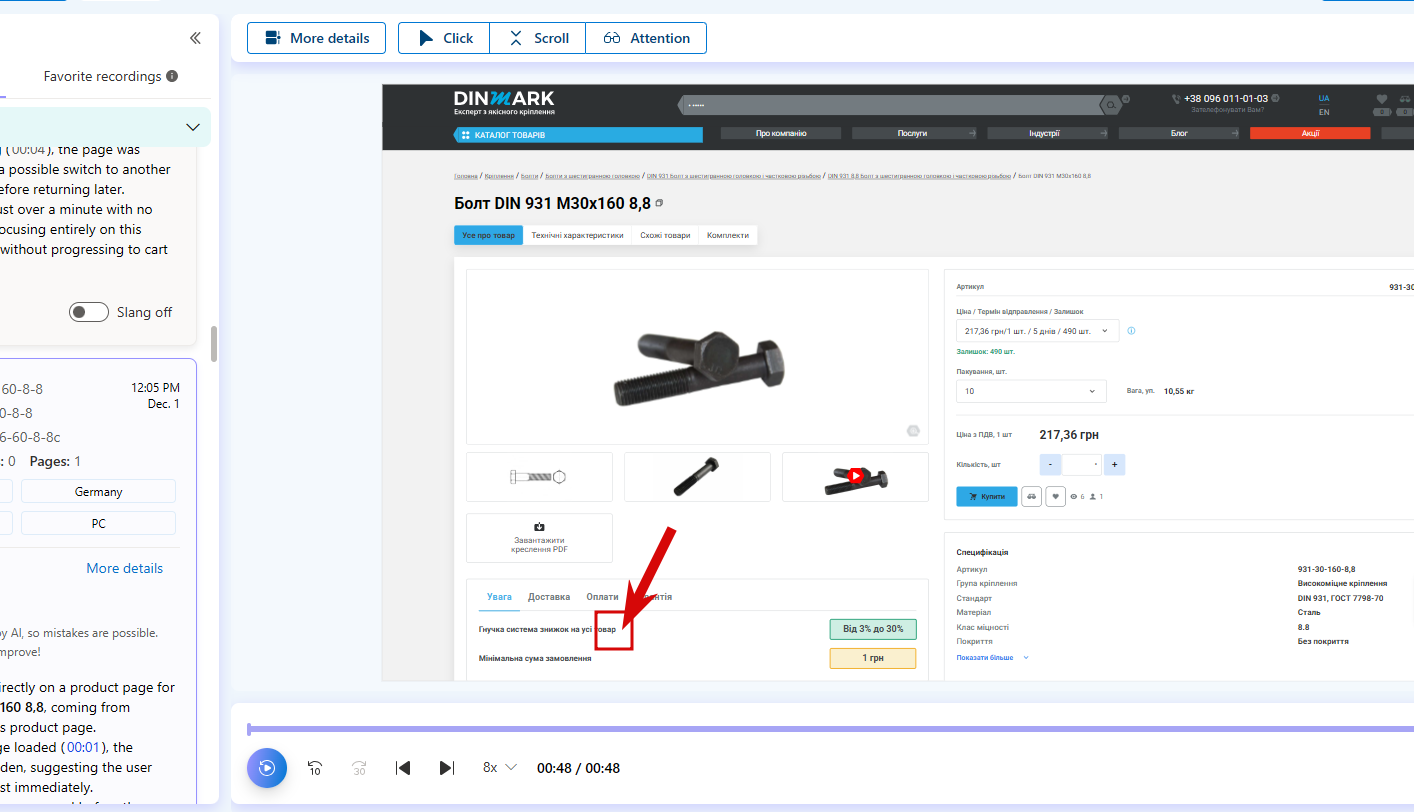Switch site language to UA
The height and width of the screenshot is (812, 1414).
(1324, 99)
